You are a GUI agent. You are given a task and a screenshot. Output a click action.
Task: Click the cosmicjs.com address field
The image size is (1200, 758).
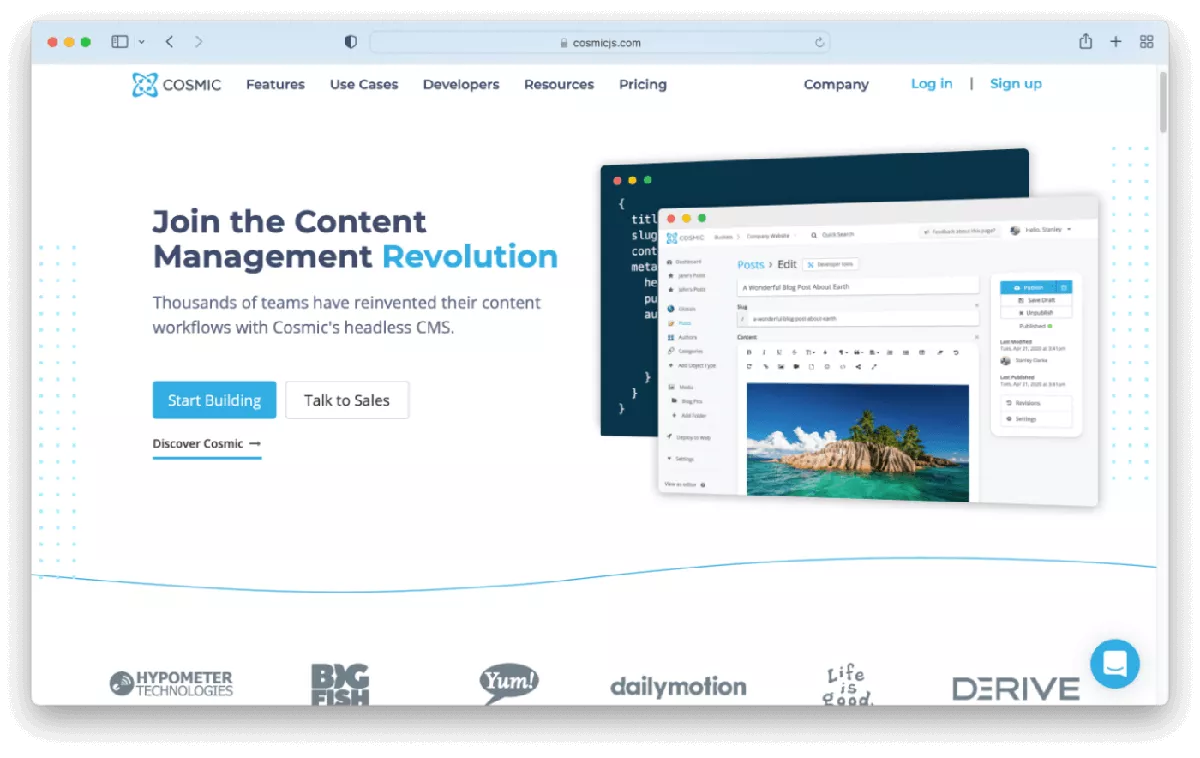600,43
